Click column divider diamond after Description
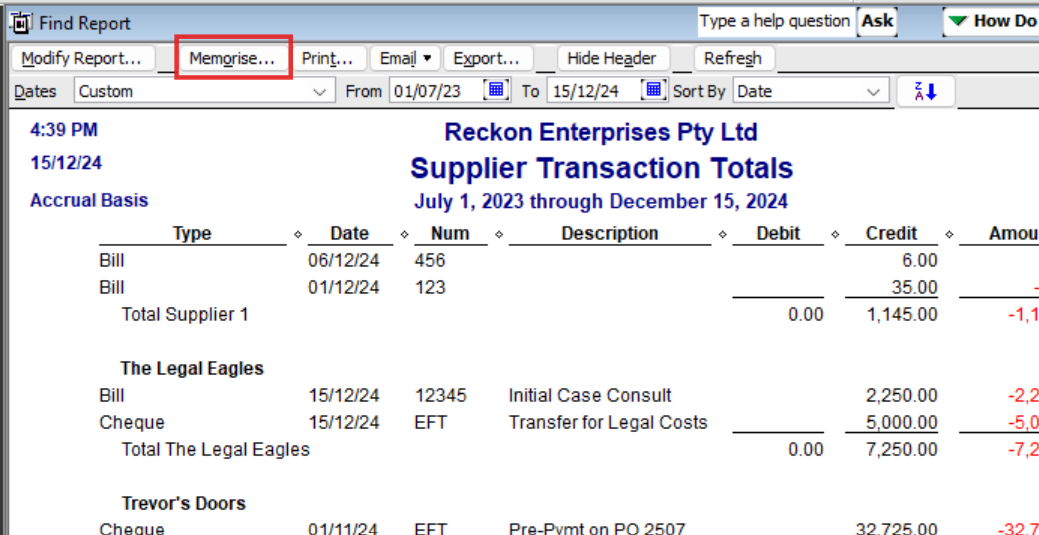The height and width of the screenshot is (535, 1039). [x=722, y=234]
